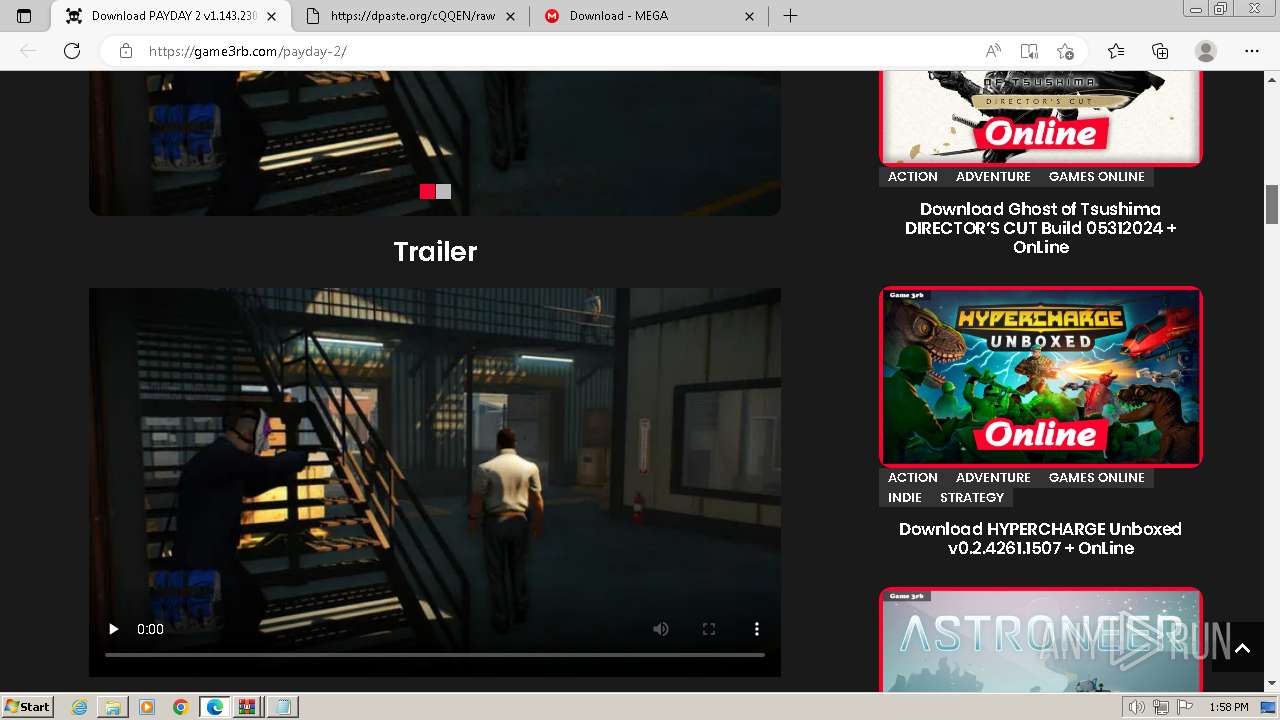Launch Google Chrome from taskbar
This screenshot has height=720, width=1280.
coord(180,707)
